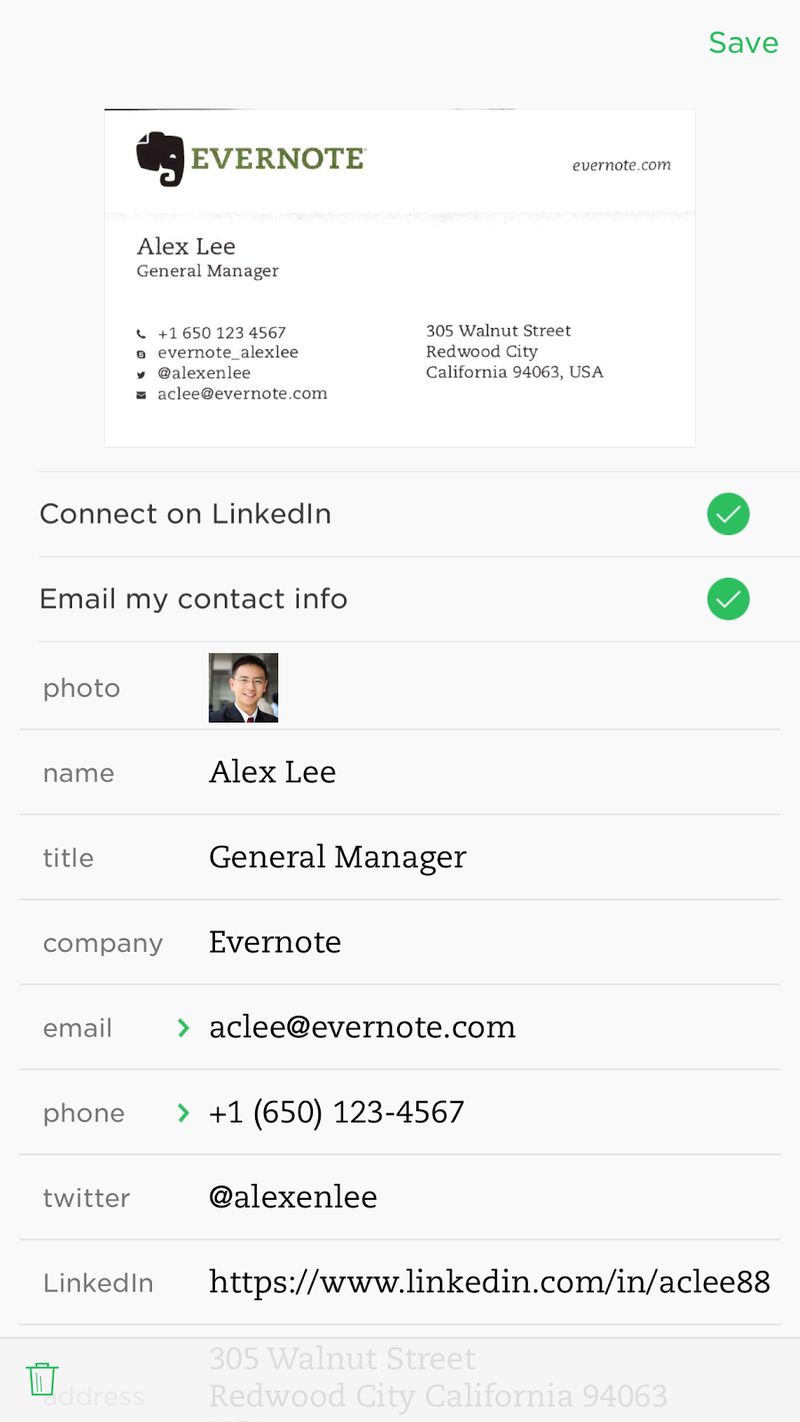Edit the twitter handle @alexenlee
Viewport: 800px width, 1422px height.
[292, 1197]
